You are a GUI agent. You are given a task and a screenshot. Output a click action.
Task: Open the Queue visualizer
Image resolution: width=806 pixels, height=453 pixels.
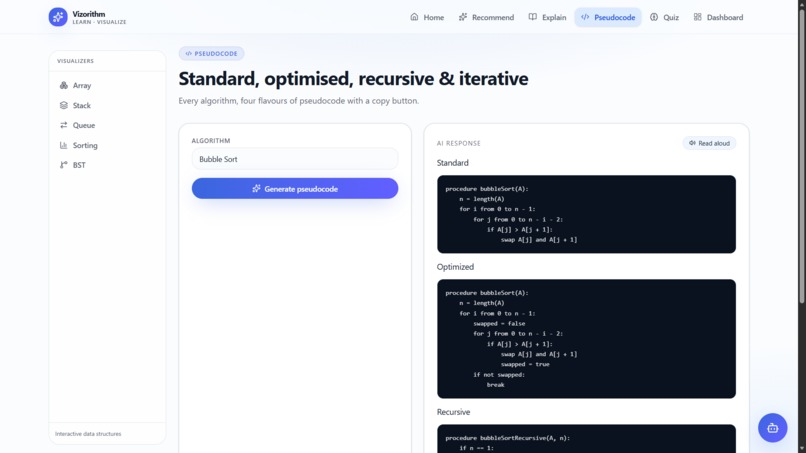[107, 125]
